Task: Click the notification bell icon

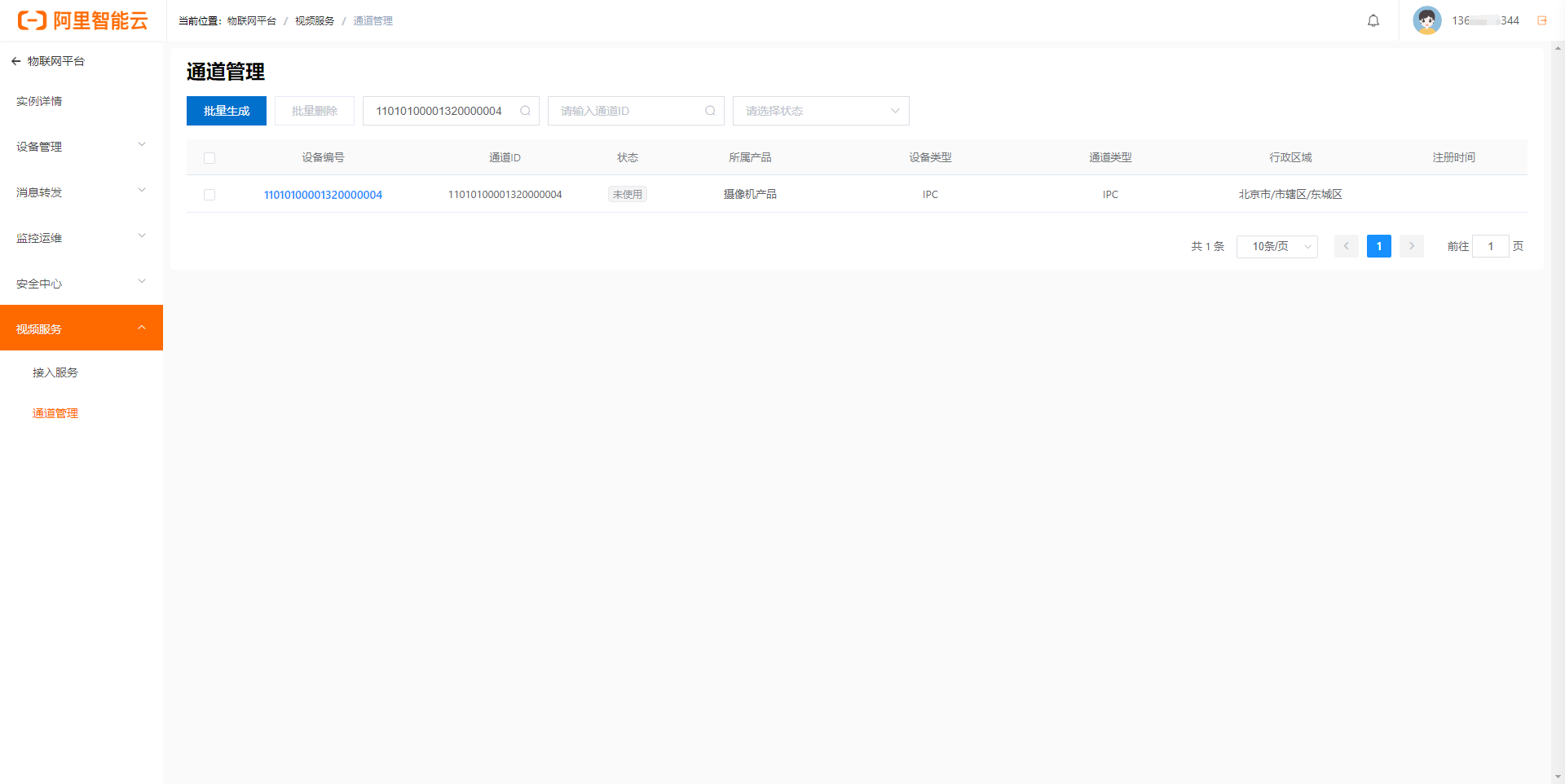Action: click(x=1373, y=21)
